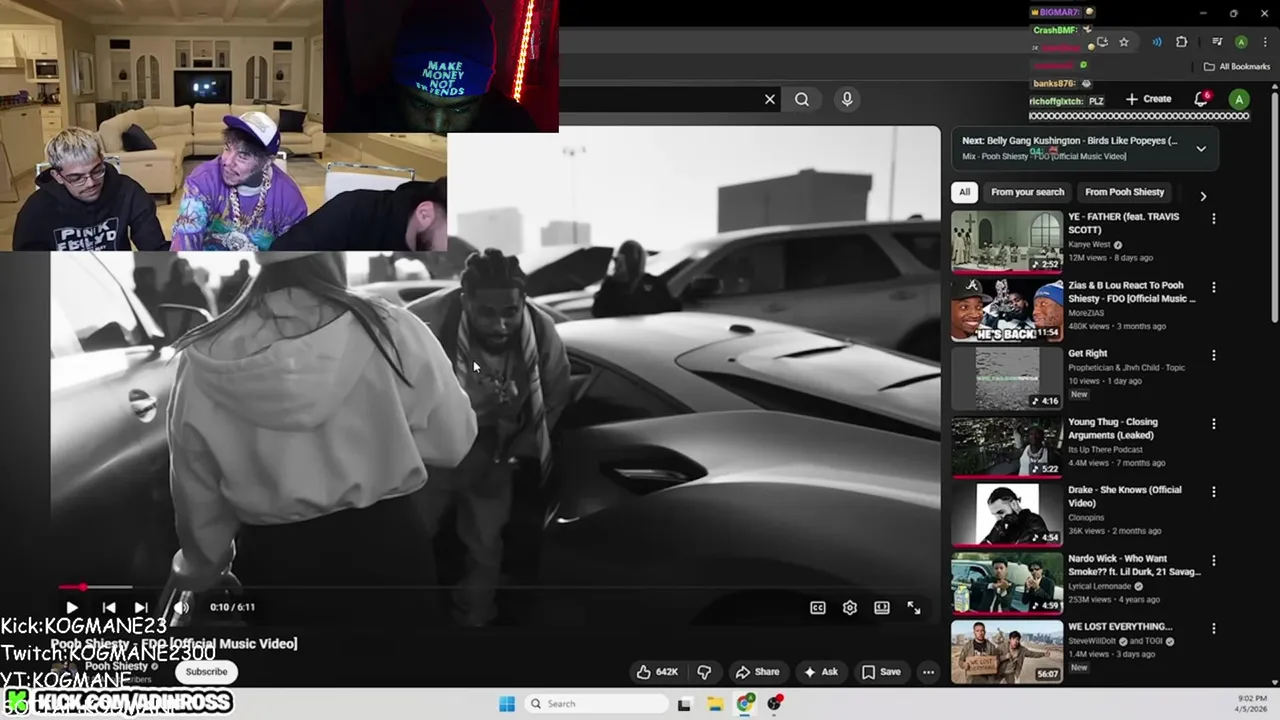The width and height of the screenshot is (1280, 720).
Task: Dislike the video thumbs down
Action: point(704,672)
